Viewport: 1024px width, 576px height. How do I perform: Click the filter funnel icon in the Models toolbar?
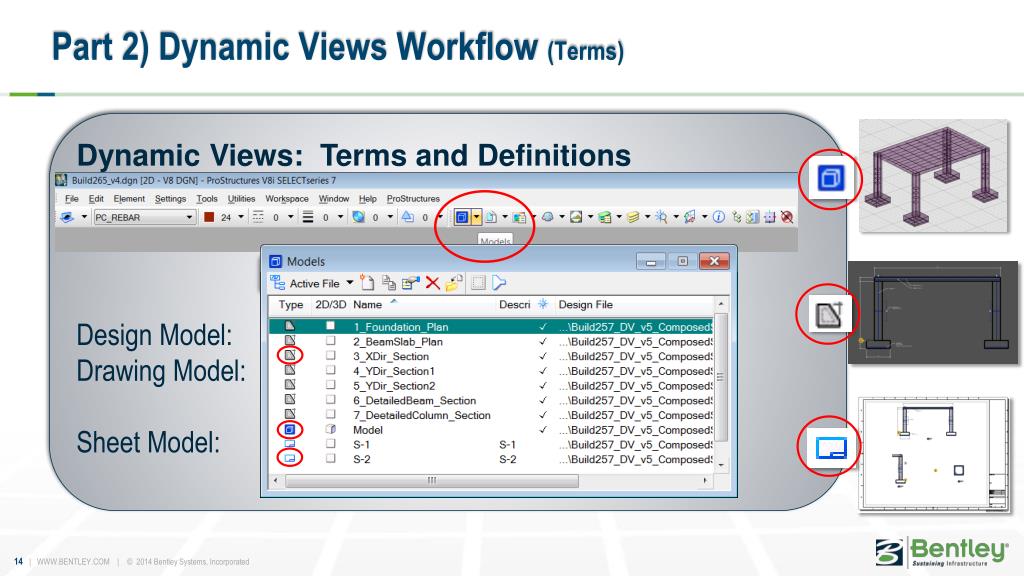coord(500,283)
